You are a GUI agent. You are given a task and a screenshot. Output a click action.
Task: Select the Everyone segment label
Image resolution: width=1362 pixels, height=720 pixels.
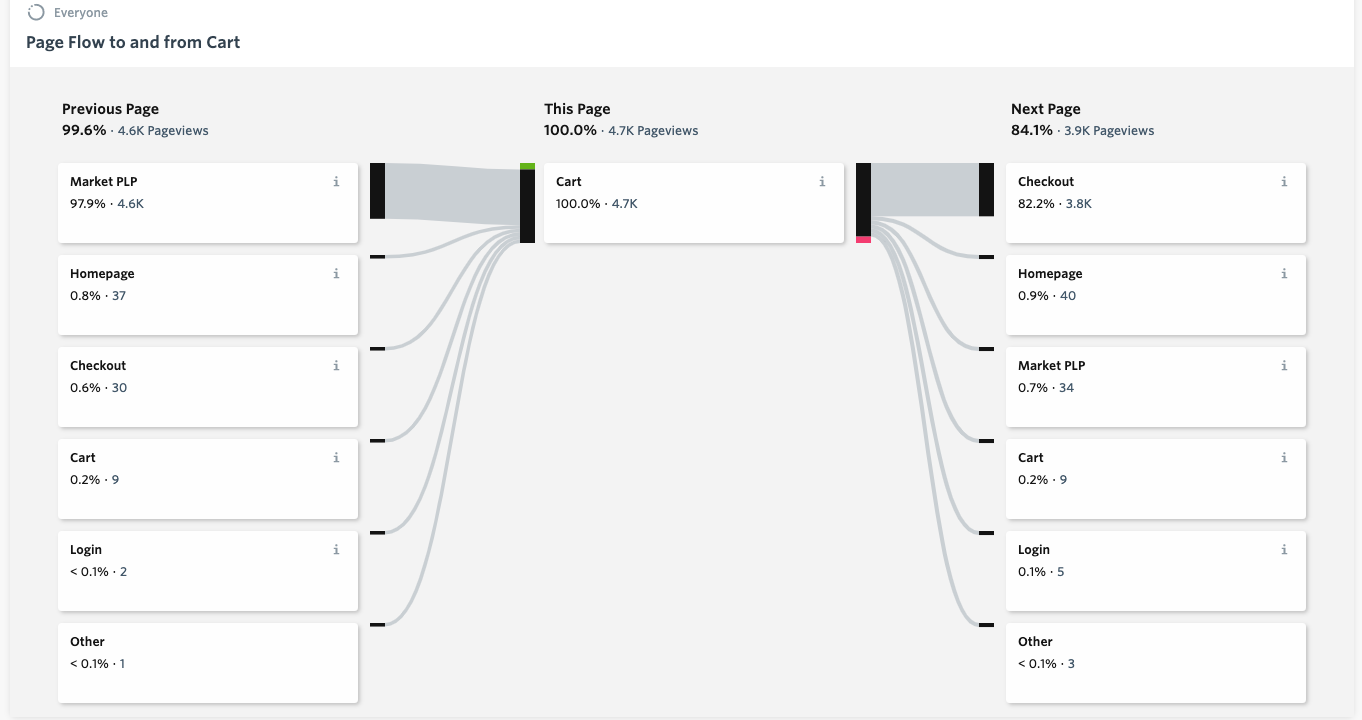(x=81, y=13)
